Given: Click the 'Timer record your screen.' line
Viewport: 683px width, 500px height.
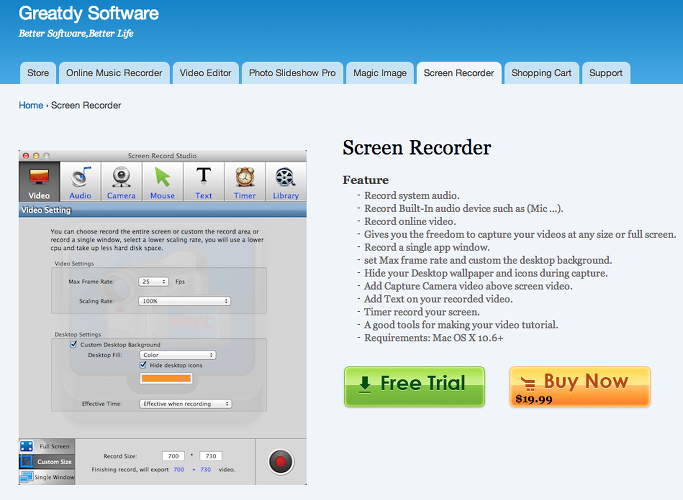Looking at the screenshot, I should (x=422, y=312).
